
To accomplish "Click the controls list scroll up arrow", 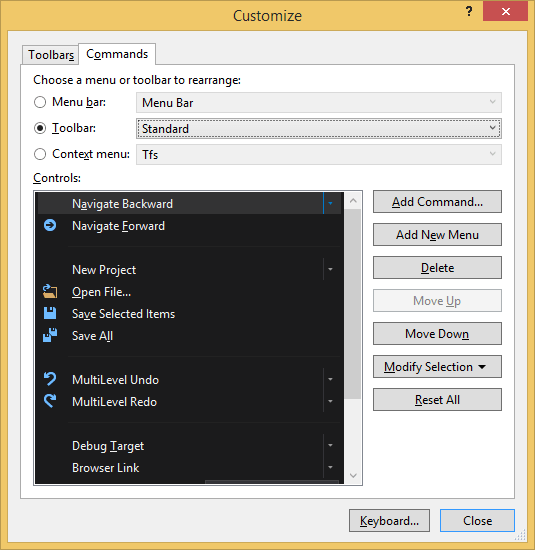I will pos(353,201).
